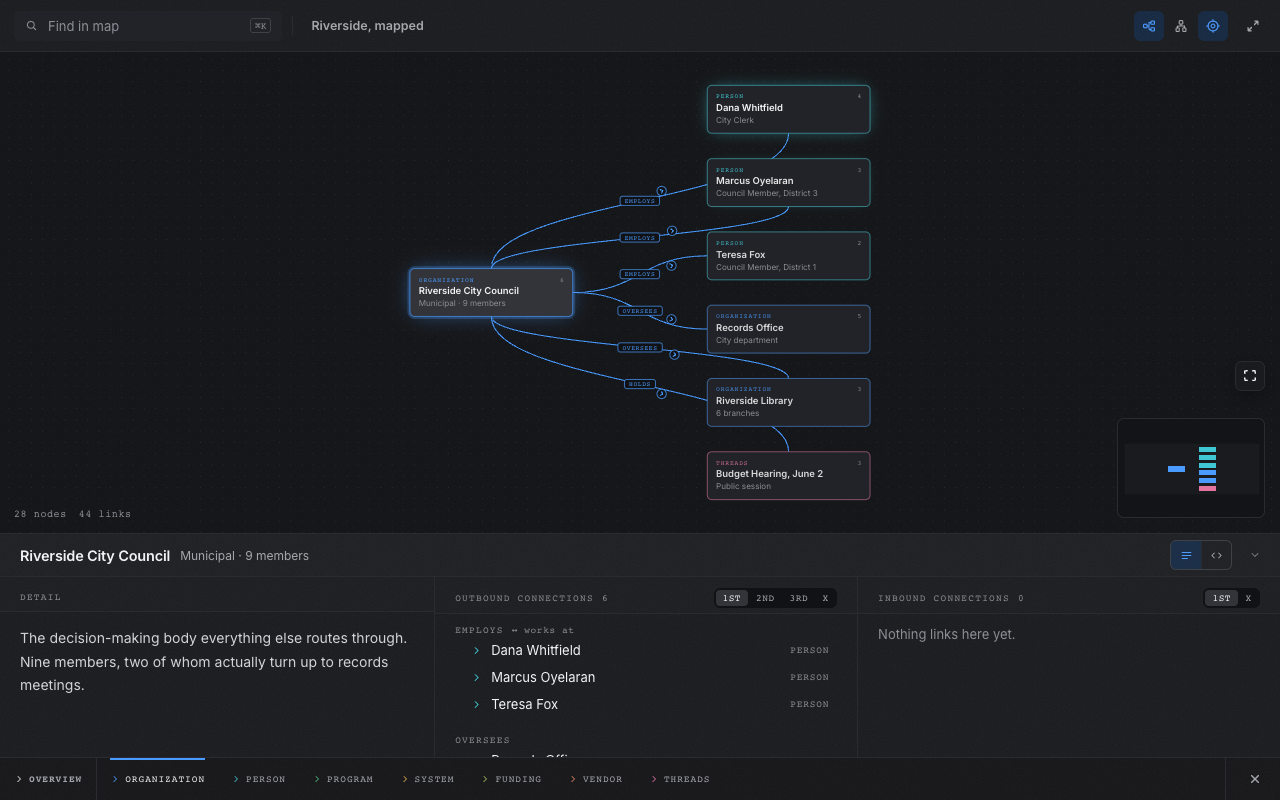1280x800 pixels.
Task: Collapse the detail panel with the chevron
Action: [1255, 555]
